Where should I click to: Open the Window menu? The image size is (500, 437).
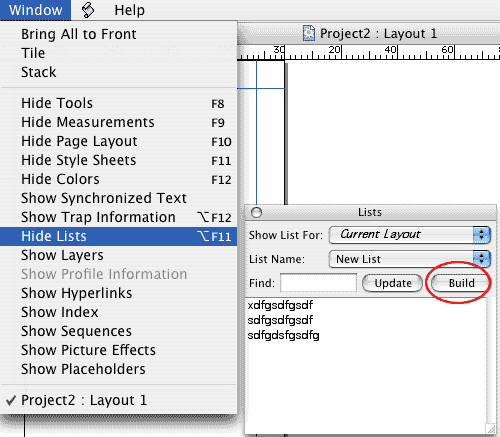(35, 10)
